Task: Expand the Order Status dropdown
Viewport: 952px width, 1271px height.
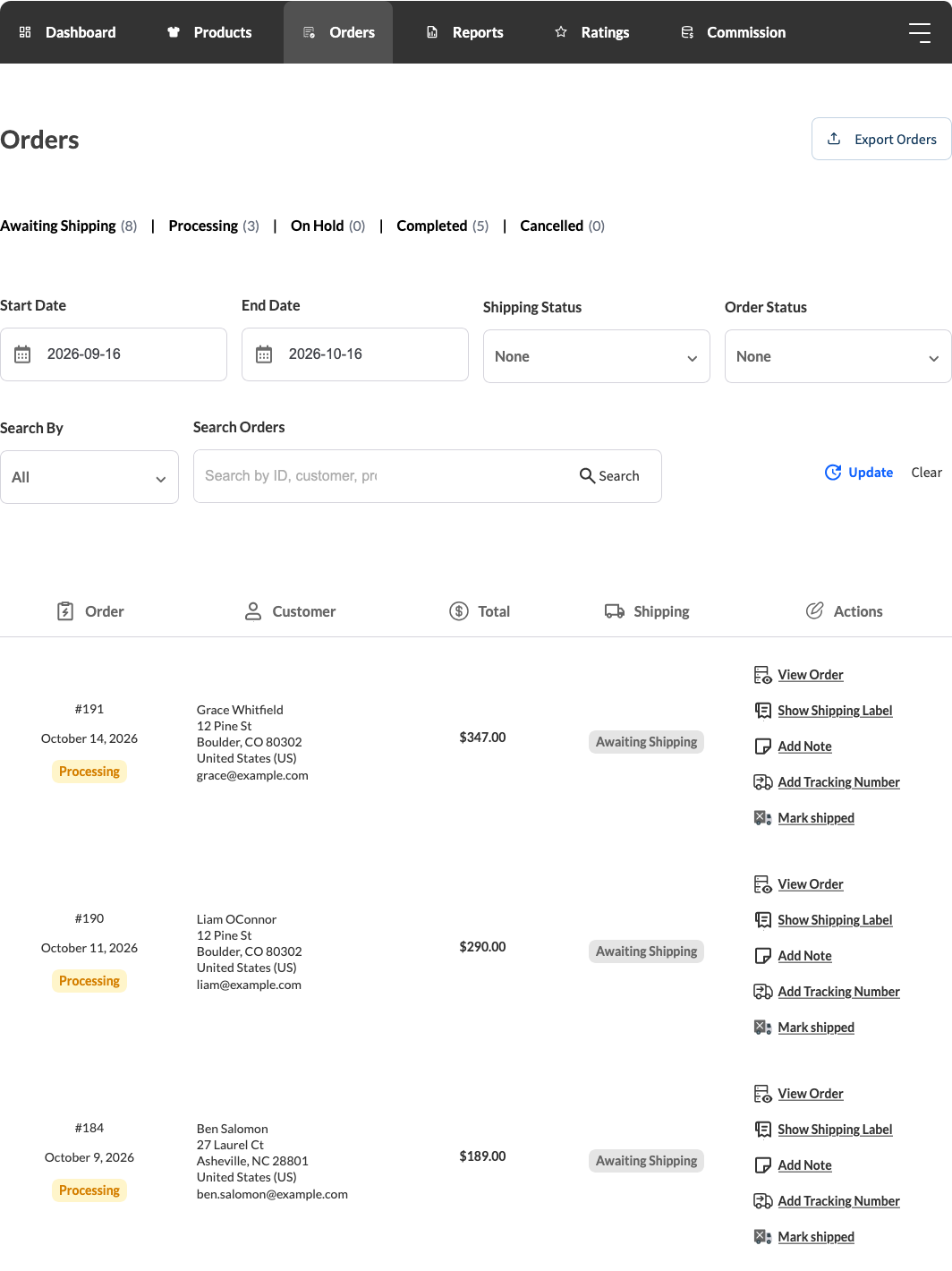Action: tap(838, 356)
